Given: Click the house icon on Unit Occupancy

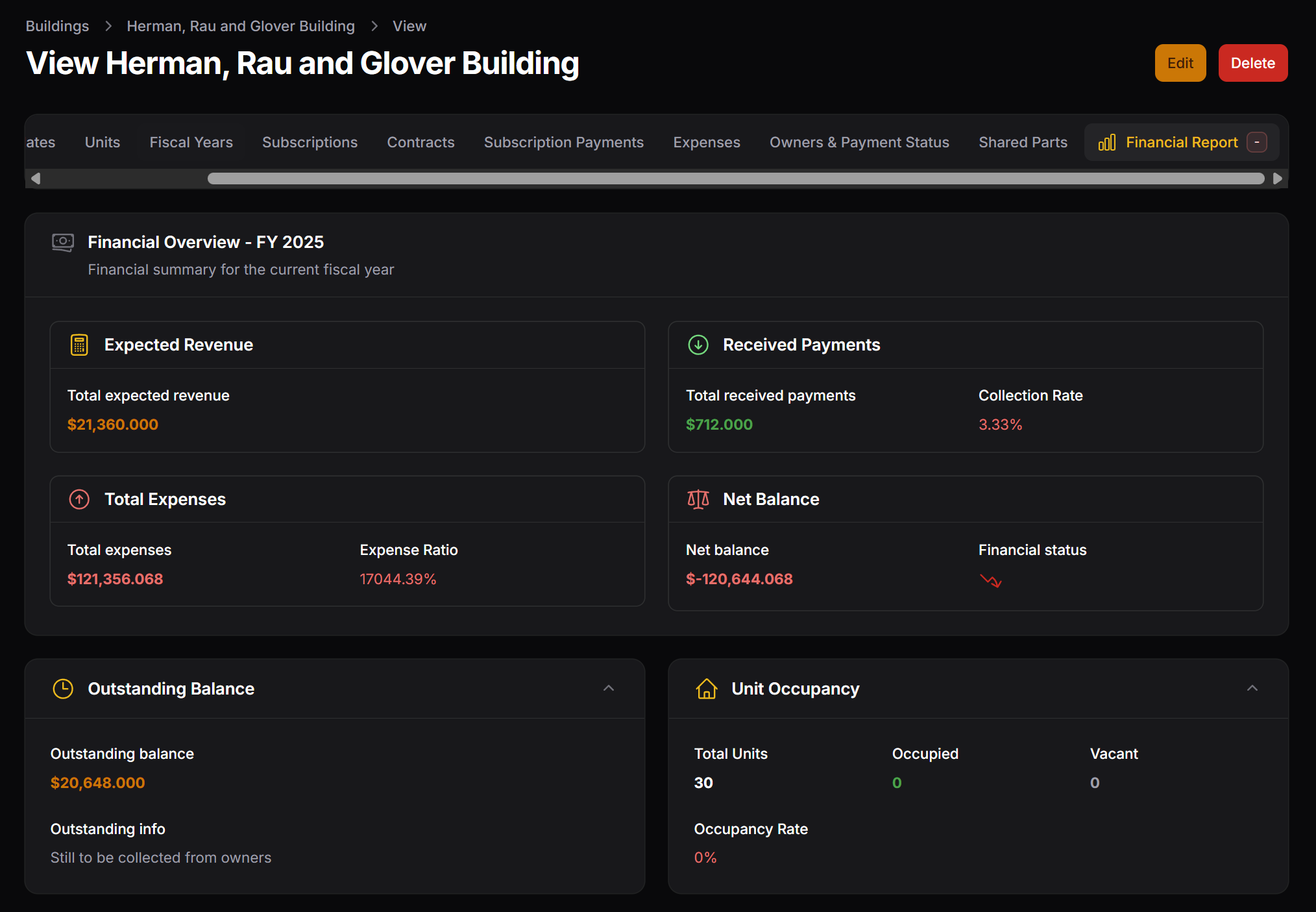Looking at the screenshot, I should 707,689.
